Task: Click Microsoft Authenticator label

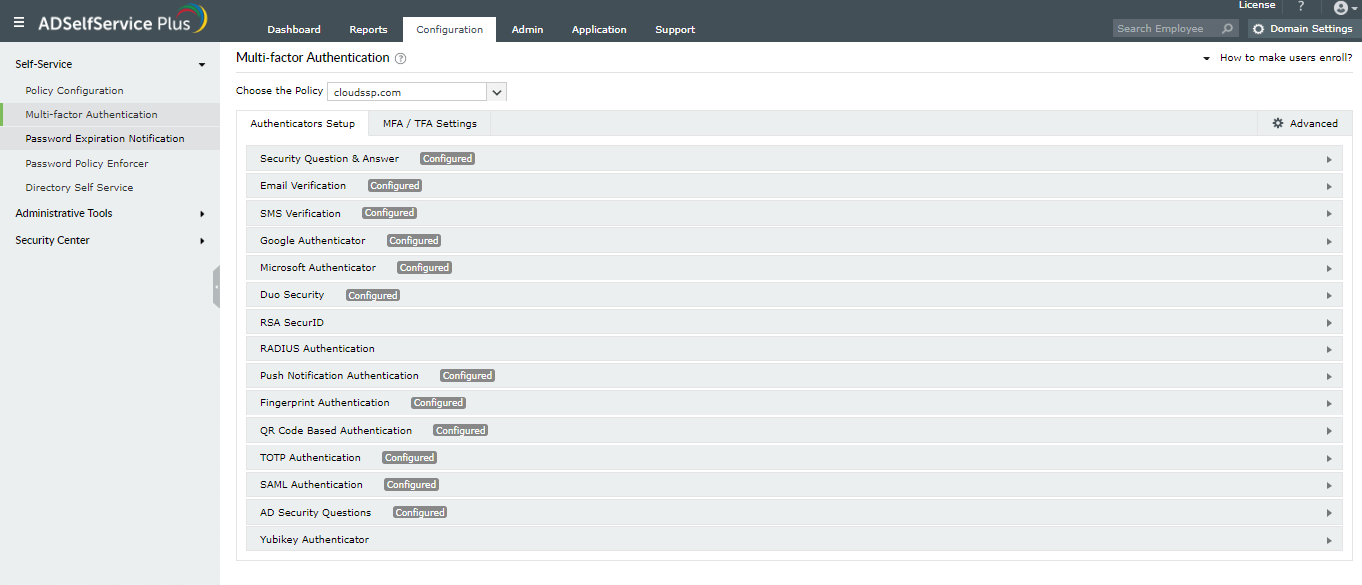Action: (x=318, y=268)
